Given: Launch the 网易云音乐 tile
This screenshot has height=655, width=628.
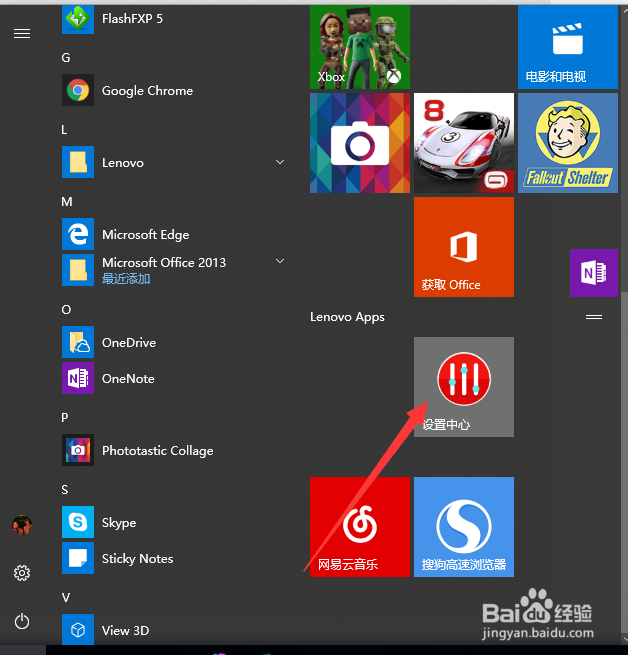Looking at the screenshot, I should click(x=360, y=527).
